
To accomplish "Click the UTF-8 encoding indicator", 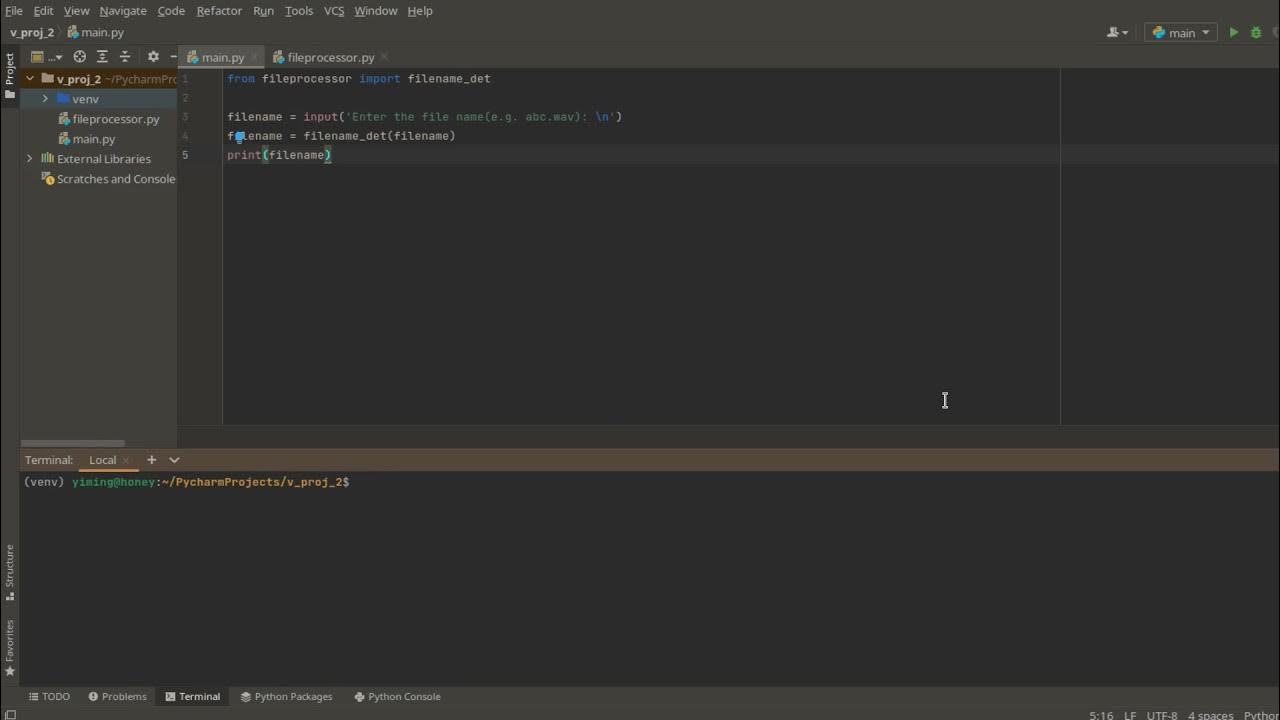I will tap(1162, 715).
